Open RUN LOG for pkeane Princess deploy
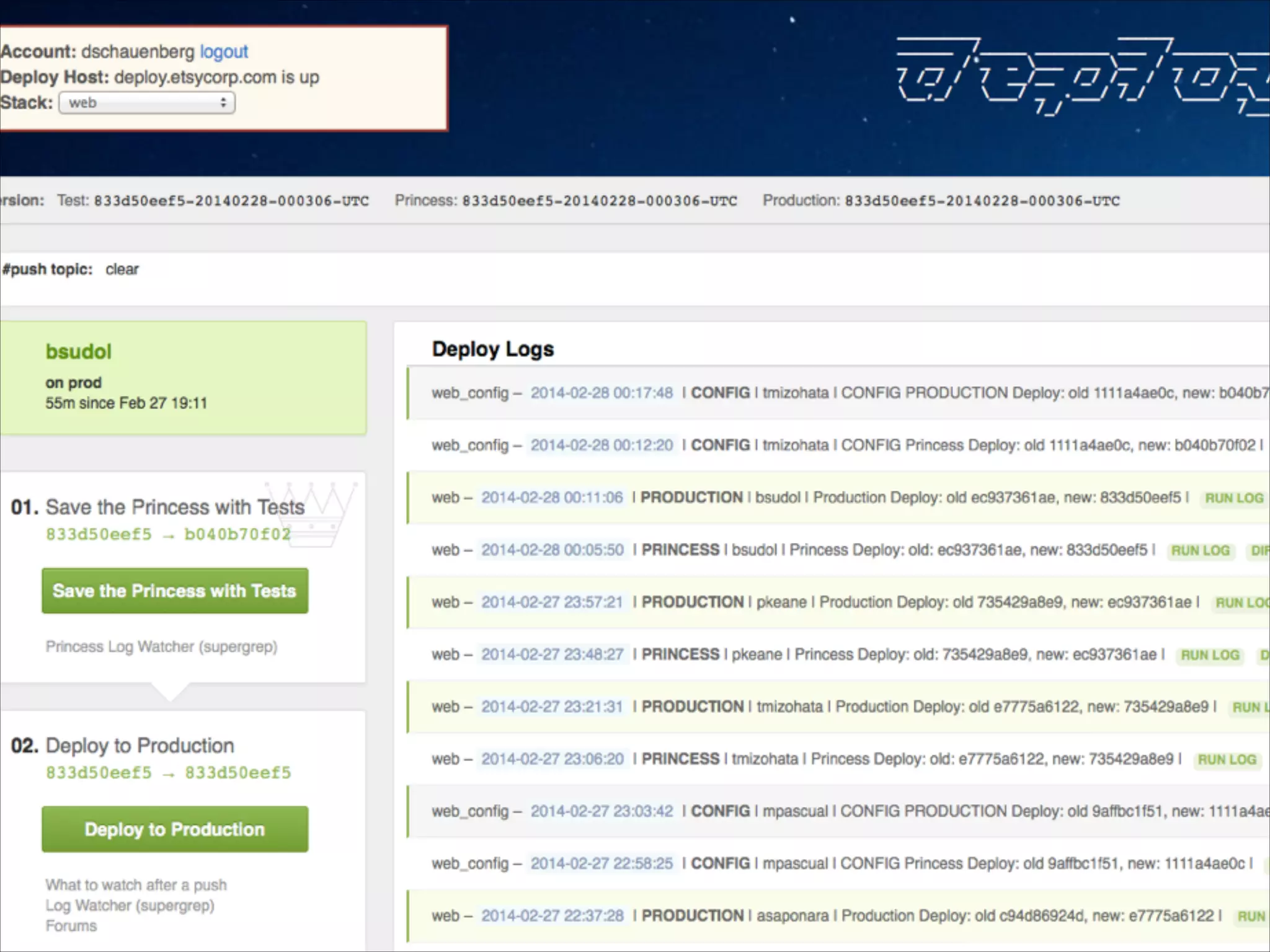 click(x=1210, y=655)
